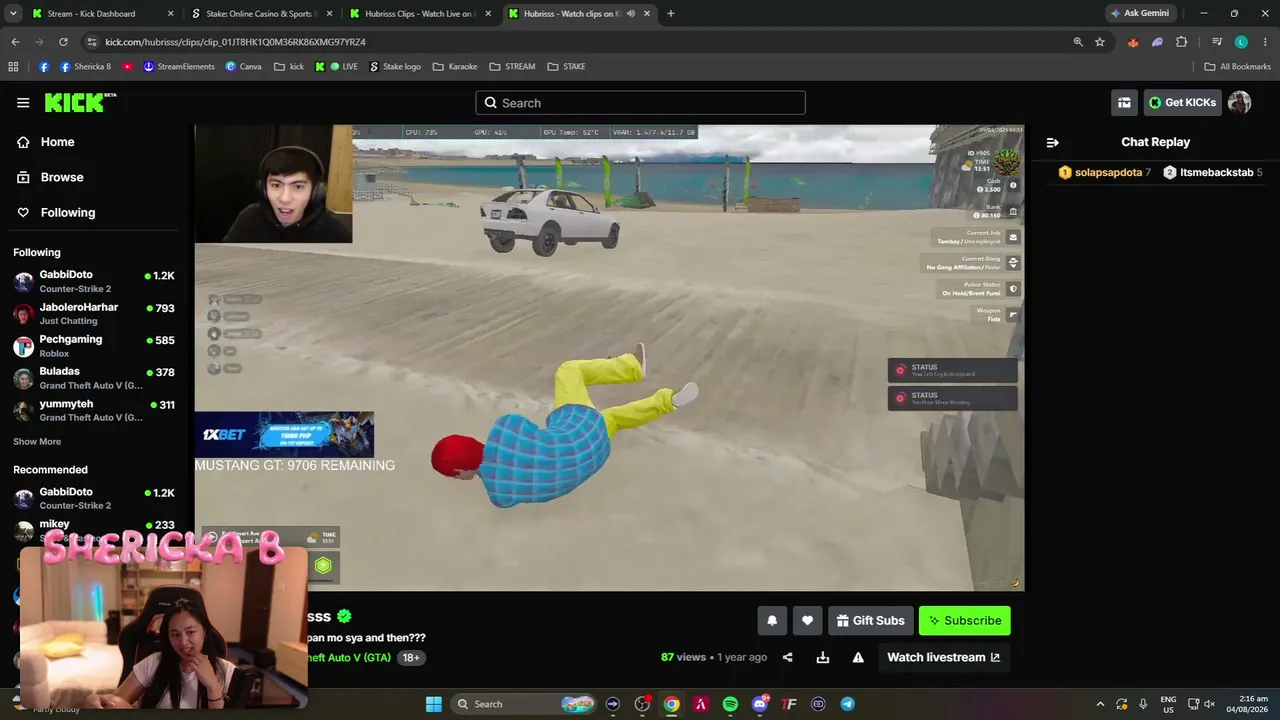This screenshot has height=720, width=1280.
Task: Bookmark this page with the star
Action: pos(1100,42)
